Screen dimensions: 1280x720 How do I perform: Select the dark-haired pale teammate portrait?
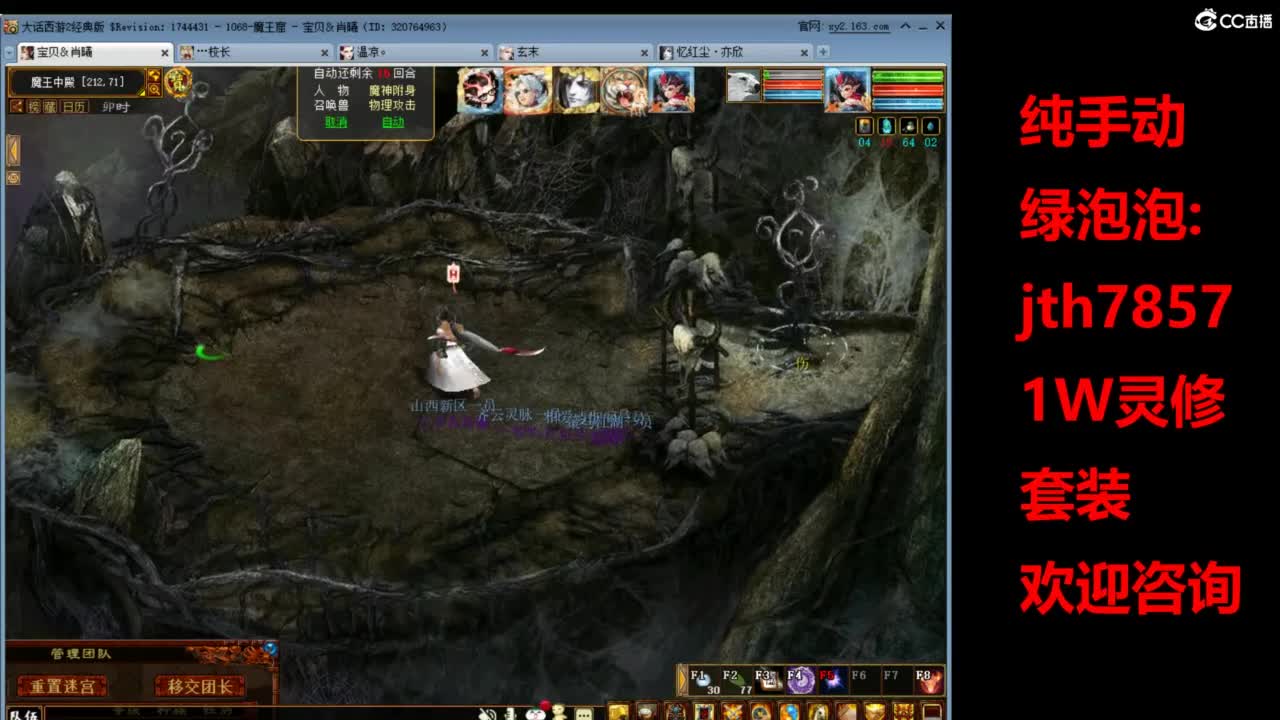point(576,90)
